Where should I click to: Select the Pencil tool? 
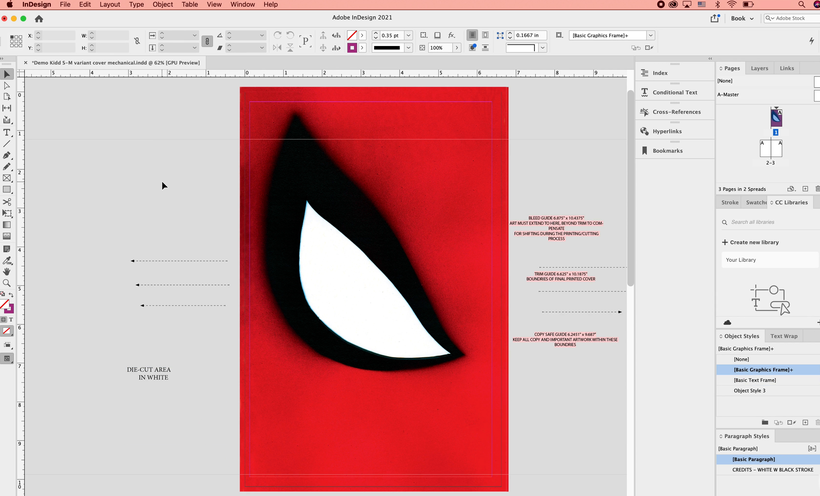click(x=7, y=167)
